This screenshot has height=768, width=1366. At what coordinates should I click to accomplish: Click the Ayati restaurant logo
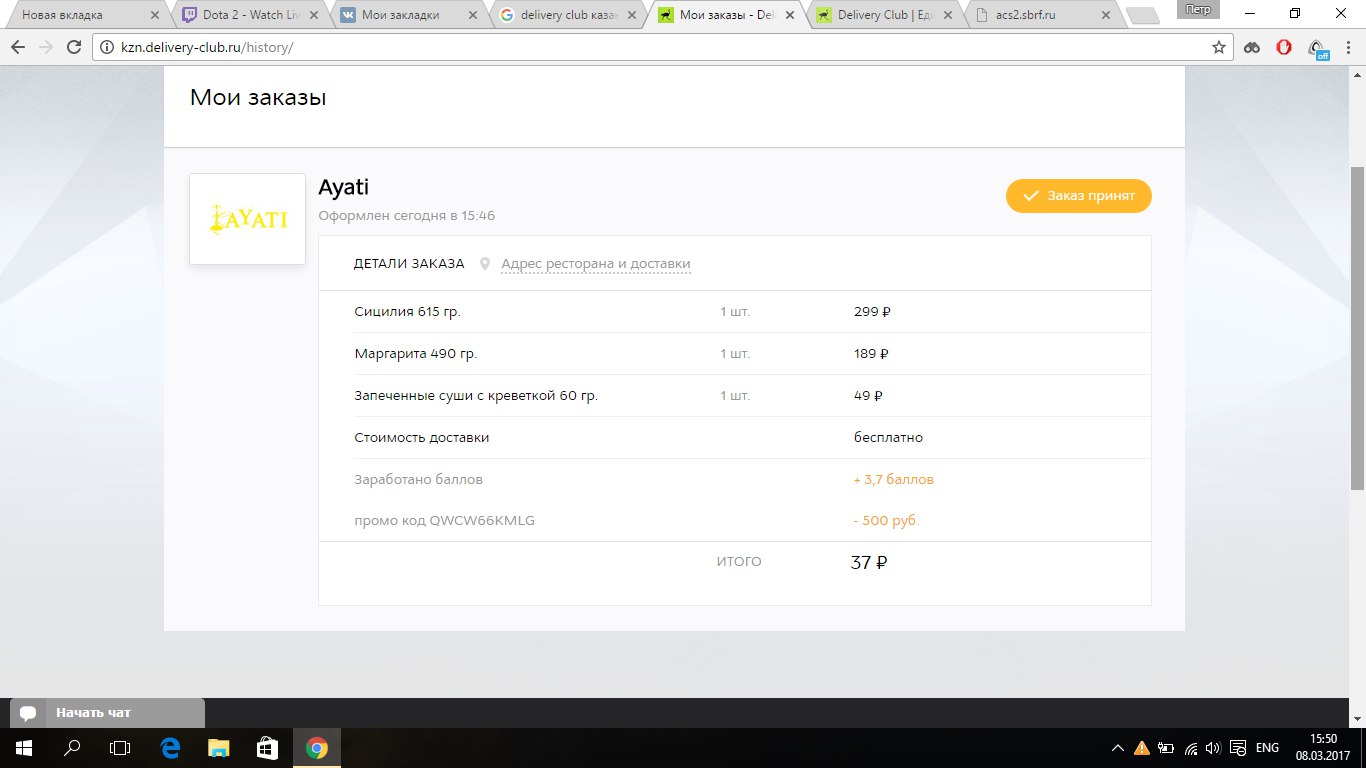coord(247,219)
